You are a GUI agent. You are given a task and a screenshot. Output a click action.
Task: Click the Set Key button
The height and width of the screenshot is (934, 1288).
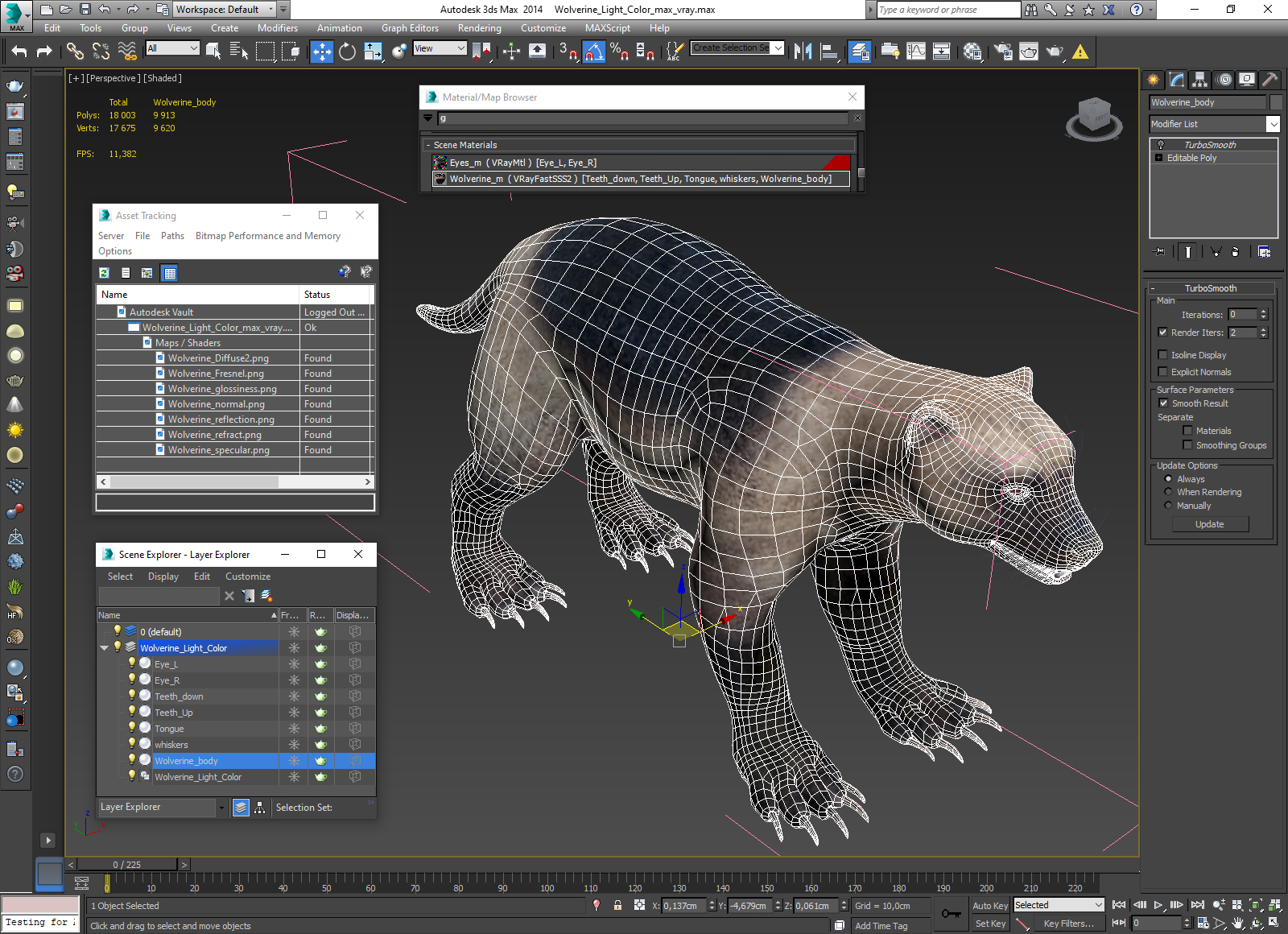coord(989,924)
